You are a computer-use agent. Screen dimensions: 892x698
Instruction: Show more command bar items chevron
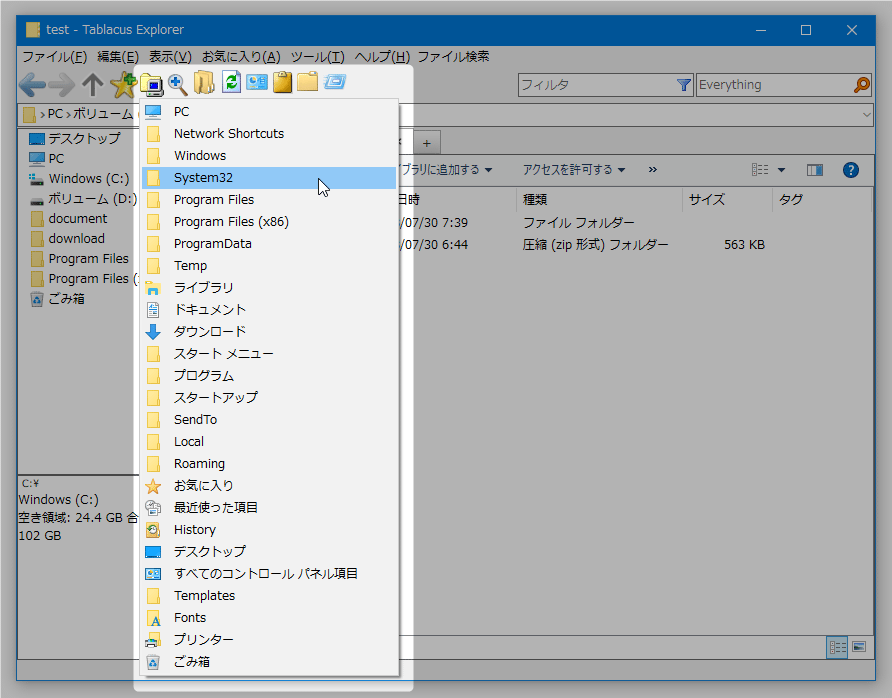pos(653,170)
